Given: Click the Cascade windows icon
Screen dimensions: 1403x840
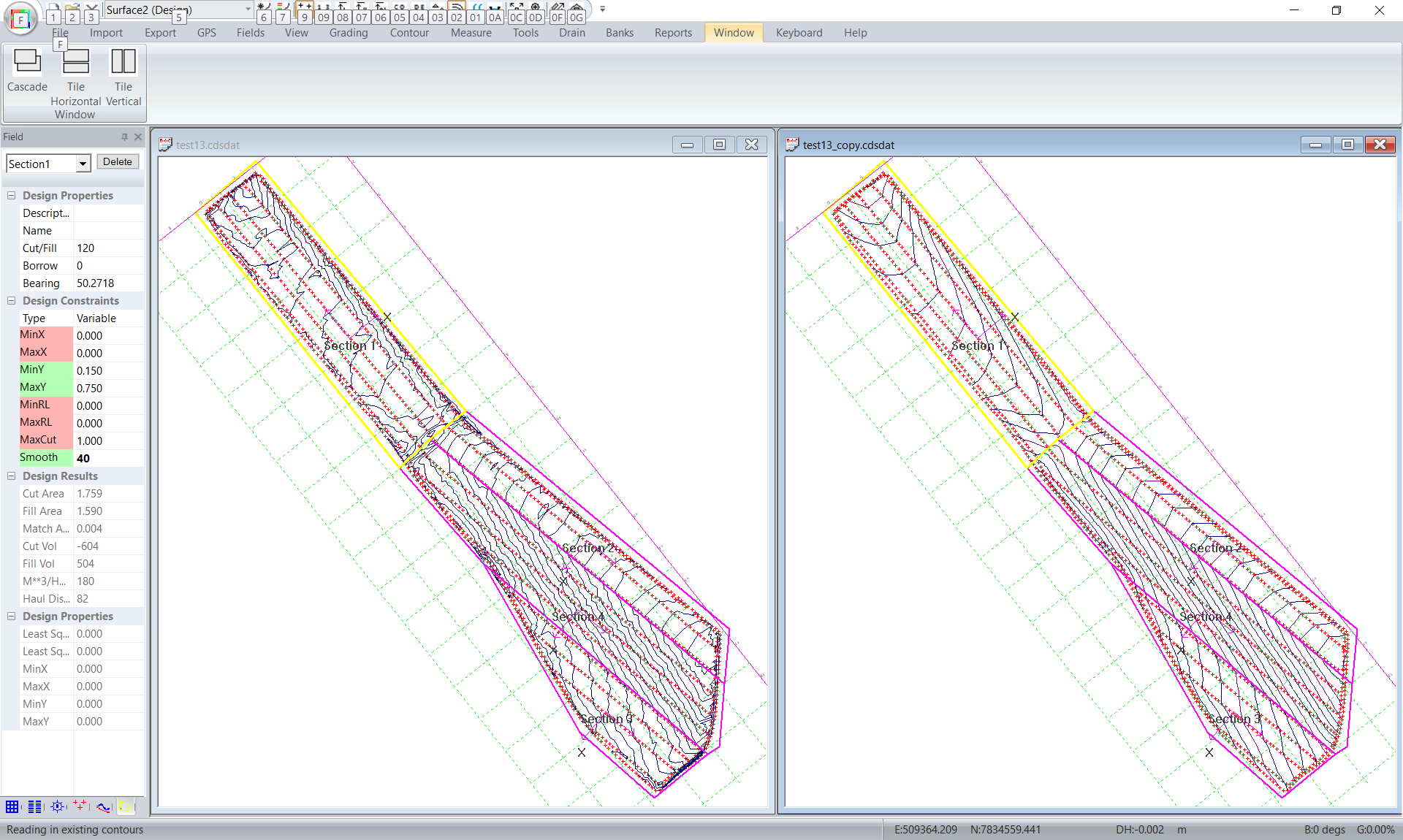Looking at the screenshot, I should (27, 62).
